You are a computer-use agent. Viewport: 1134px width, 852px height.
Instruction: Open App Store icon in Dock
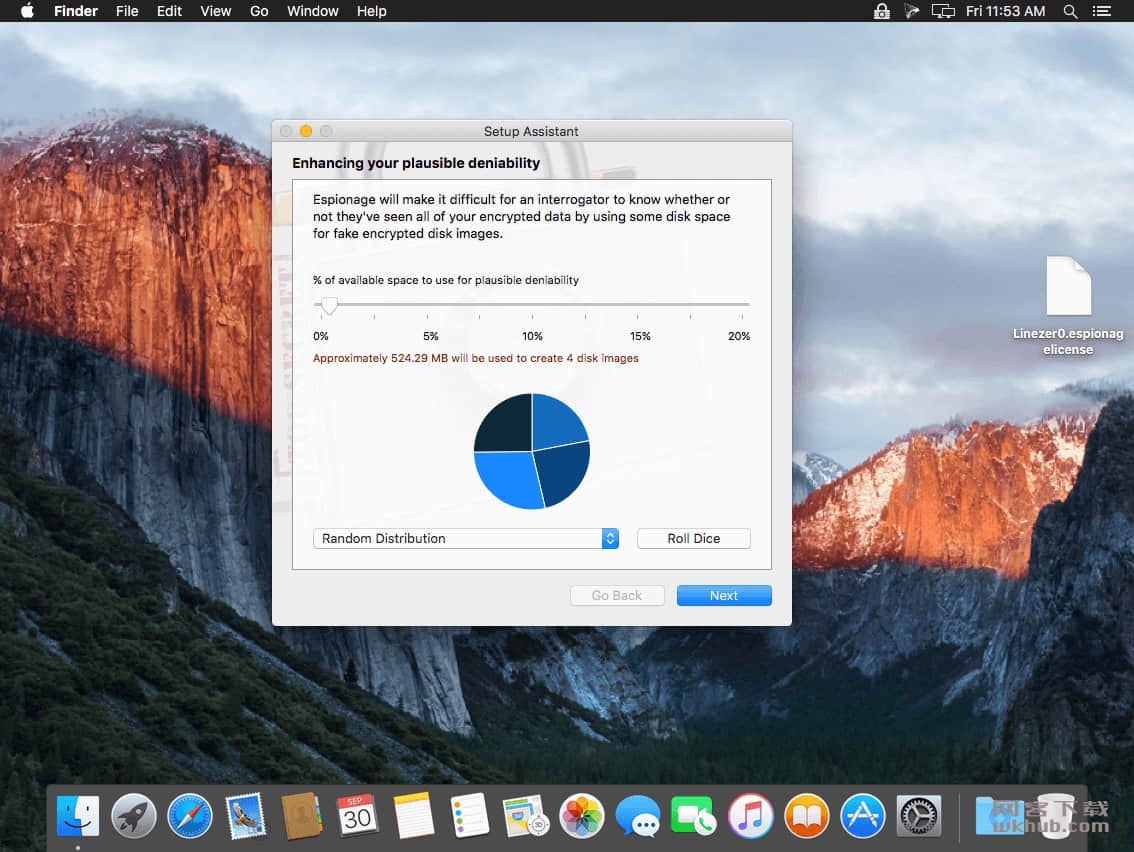(x=862, y=816)
